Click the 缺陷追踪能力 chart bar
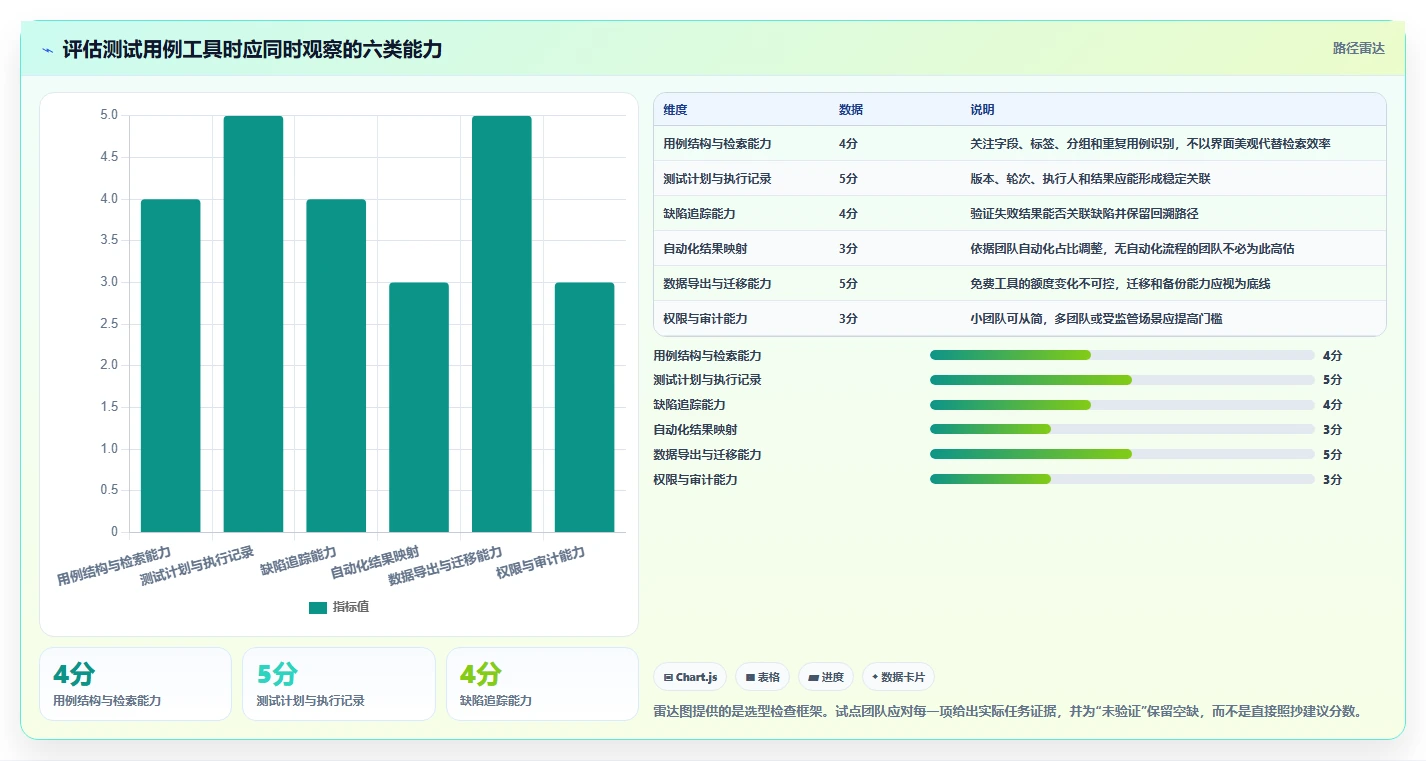The height and width of the screenshot is (761, 1426). click(336, 365)
